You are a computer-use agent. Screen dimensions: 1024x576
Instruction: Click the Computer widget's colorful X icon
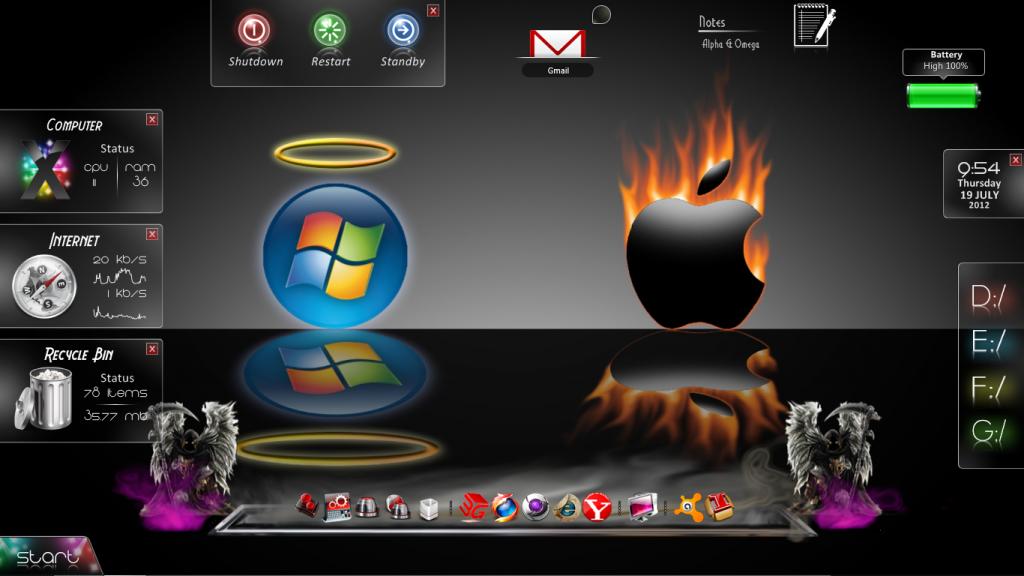coord(44,170)
